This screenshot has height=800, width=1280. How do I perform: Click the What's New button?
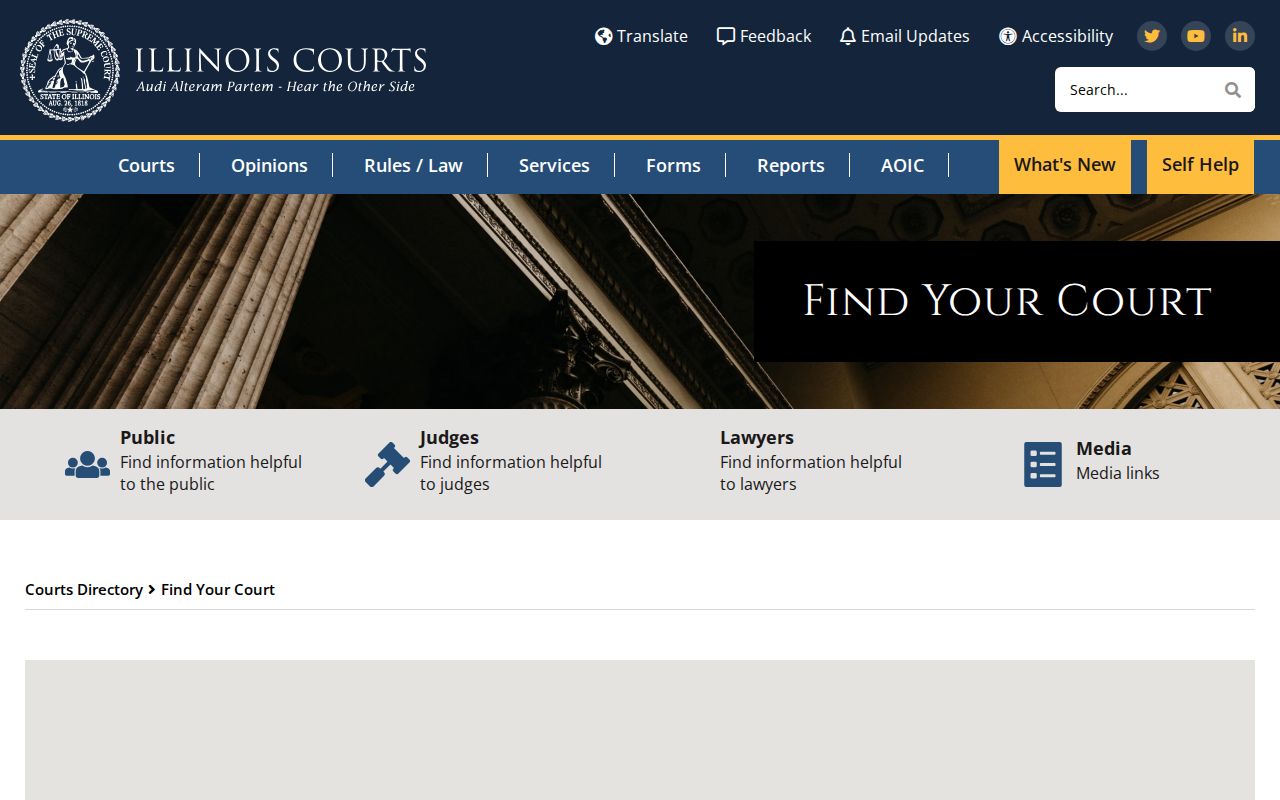[x=1065, y=166]
